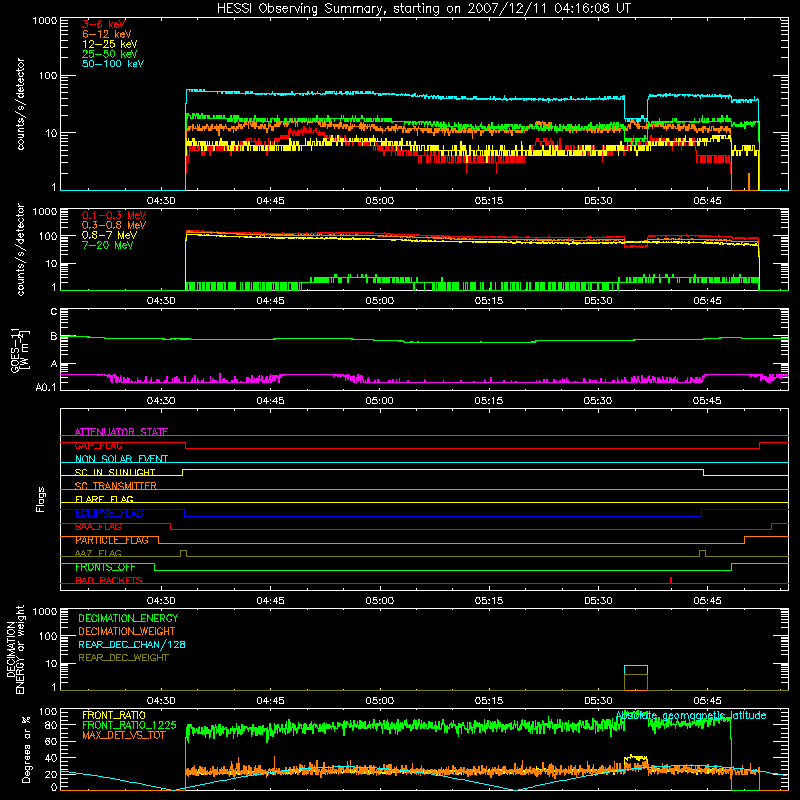Click the A0.1 flux level label
The width and height of the screenshot is (800, 800).
(46, 387)
